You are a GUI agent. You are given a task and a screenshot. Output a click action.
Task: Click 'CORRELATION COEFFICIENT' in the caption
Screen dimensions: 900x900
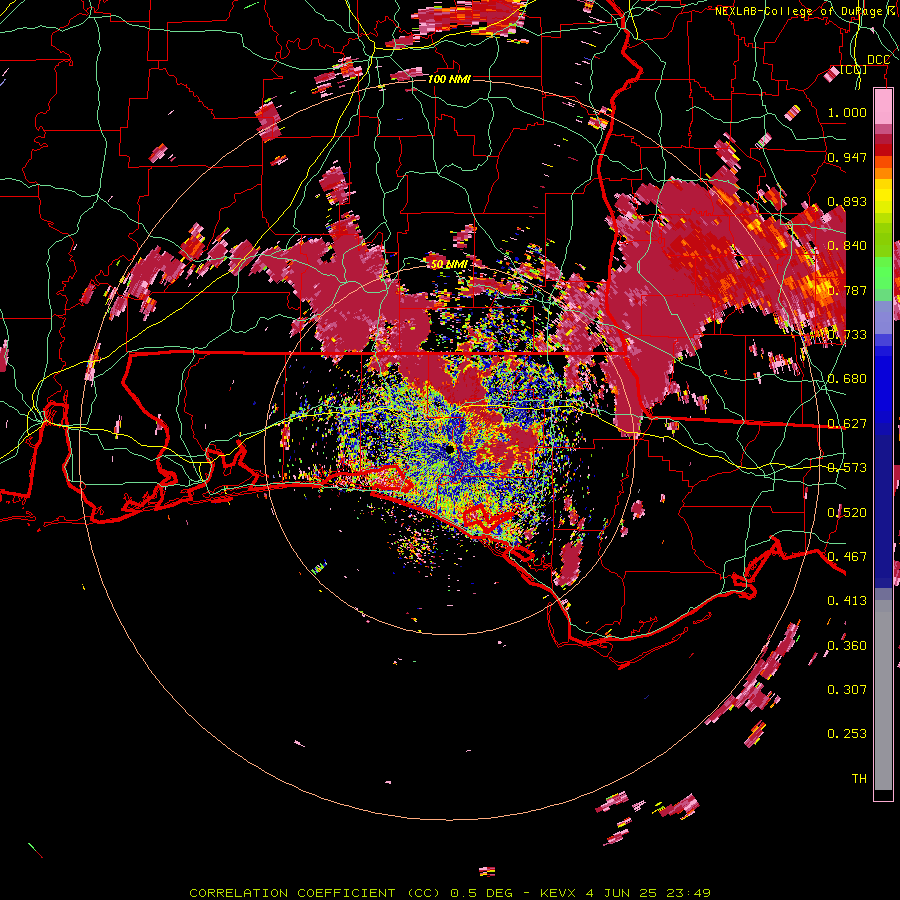tap(292, 893)
